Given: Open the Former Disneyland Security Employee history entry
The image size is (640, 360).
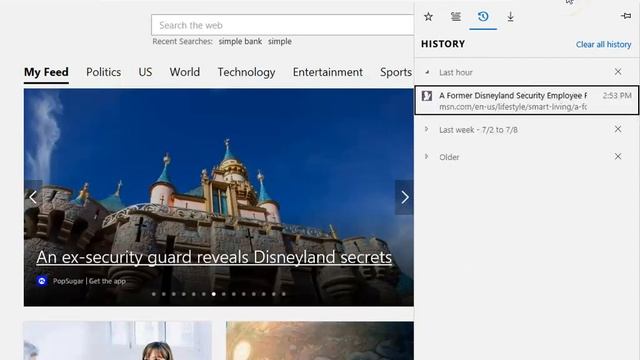Looking at the screenshot, I should point(527,100).
